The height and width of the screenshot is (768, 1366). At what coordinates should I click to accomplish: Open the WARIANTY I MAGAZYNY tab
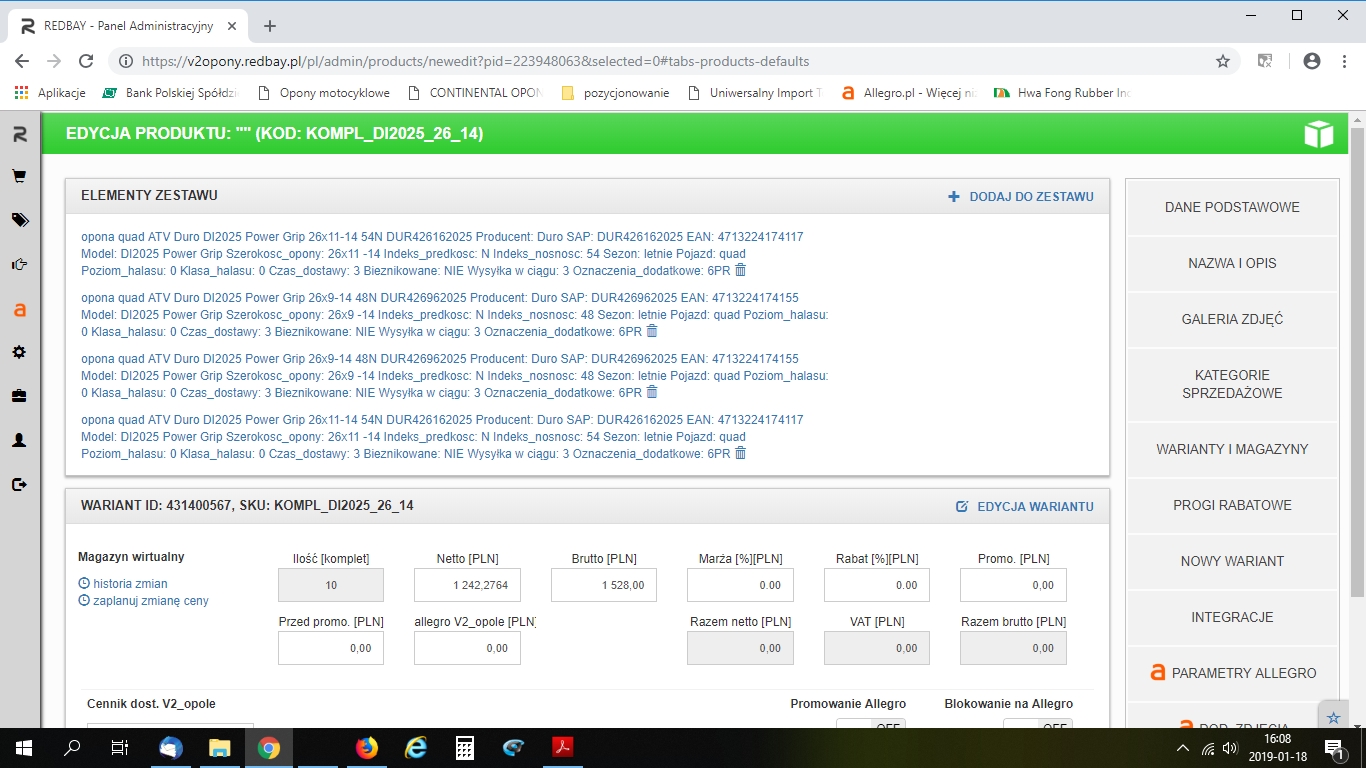(x=1232, y=449)
